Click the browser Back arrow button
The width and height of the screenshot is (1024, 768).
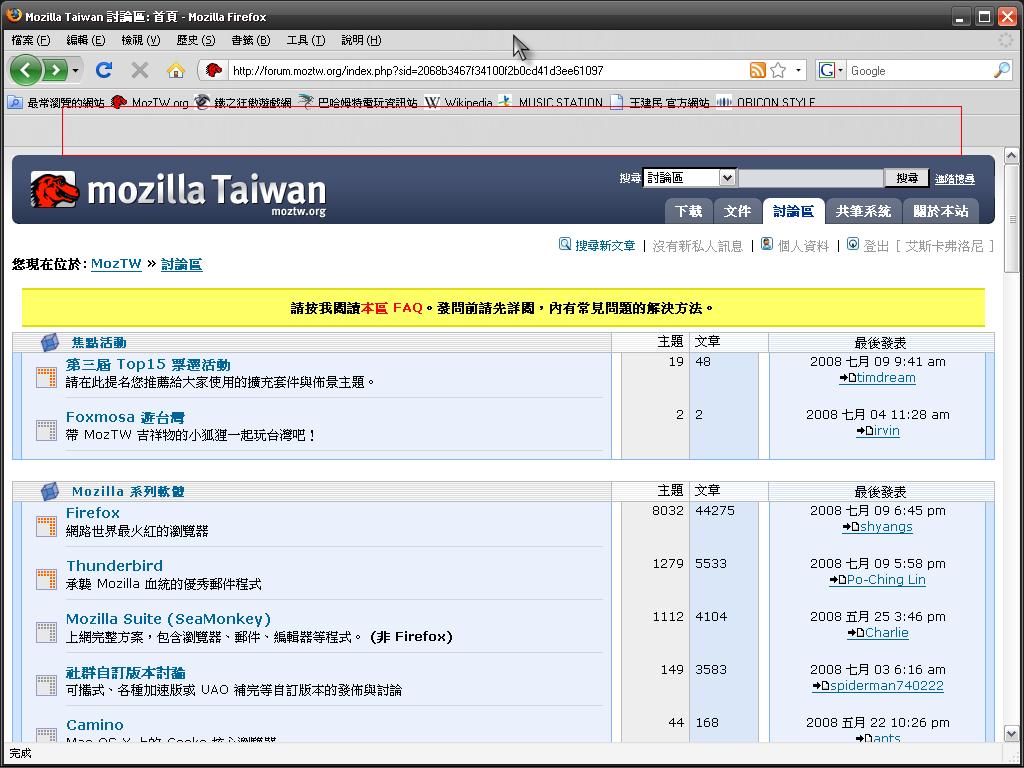point(26,70)
